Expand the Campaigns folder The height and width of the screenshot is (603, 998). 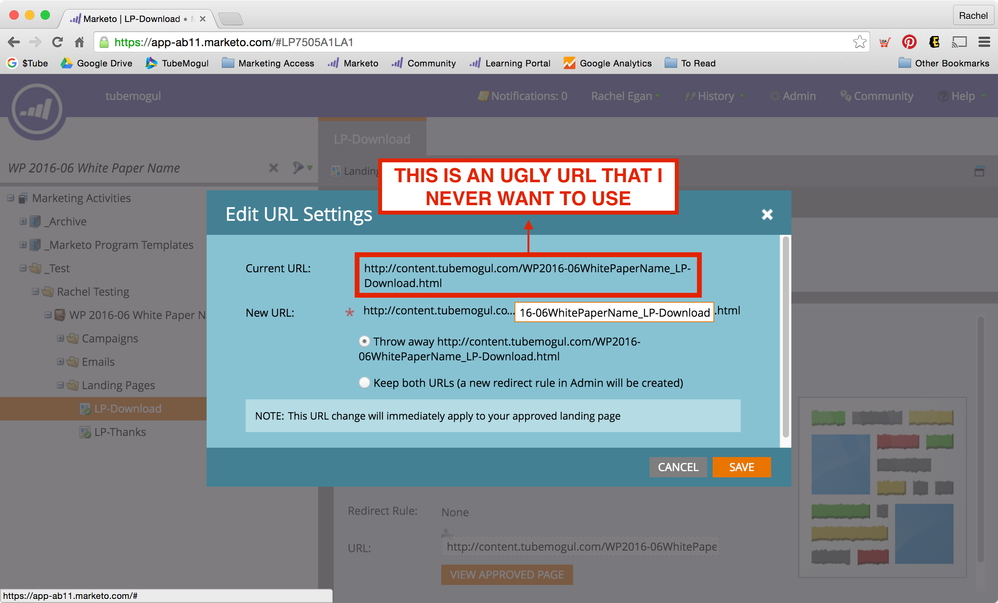pos(60,338)
